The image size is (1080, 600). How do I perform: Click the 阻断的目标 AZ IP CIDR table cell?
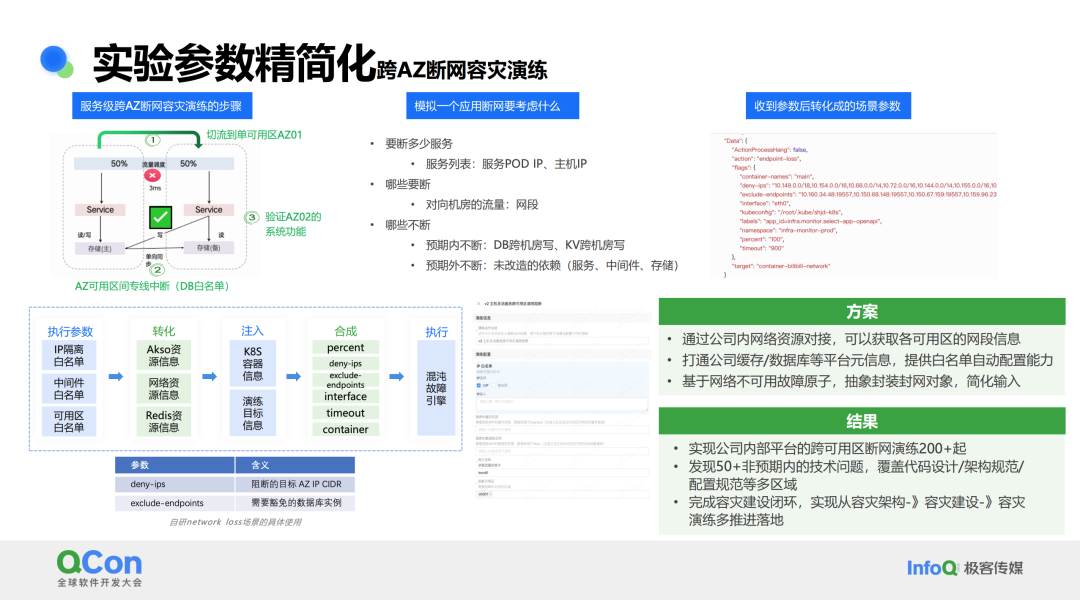tap(295, 484)
